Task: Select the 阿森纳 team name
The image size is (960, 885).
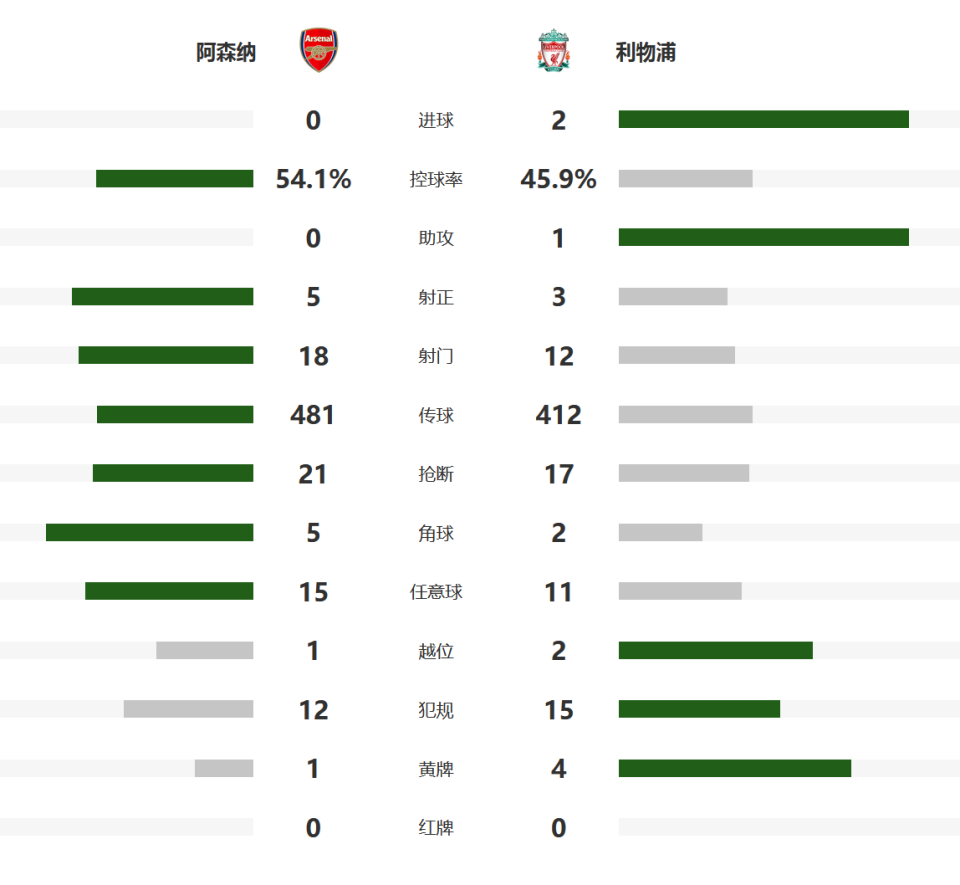Action: (226, 52)
